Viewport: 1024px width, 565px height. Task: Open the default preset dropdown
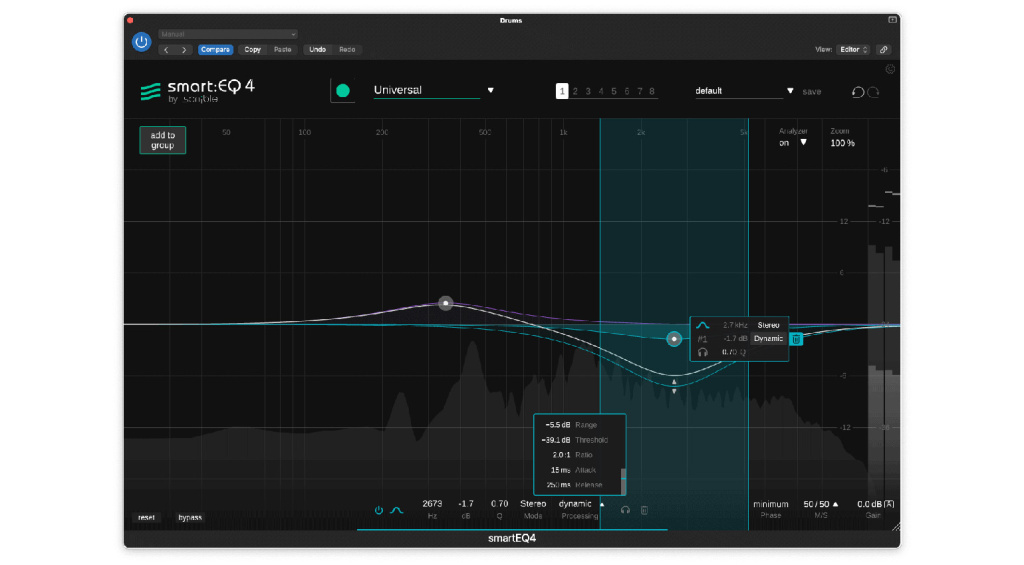click(x=744, y=91)
